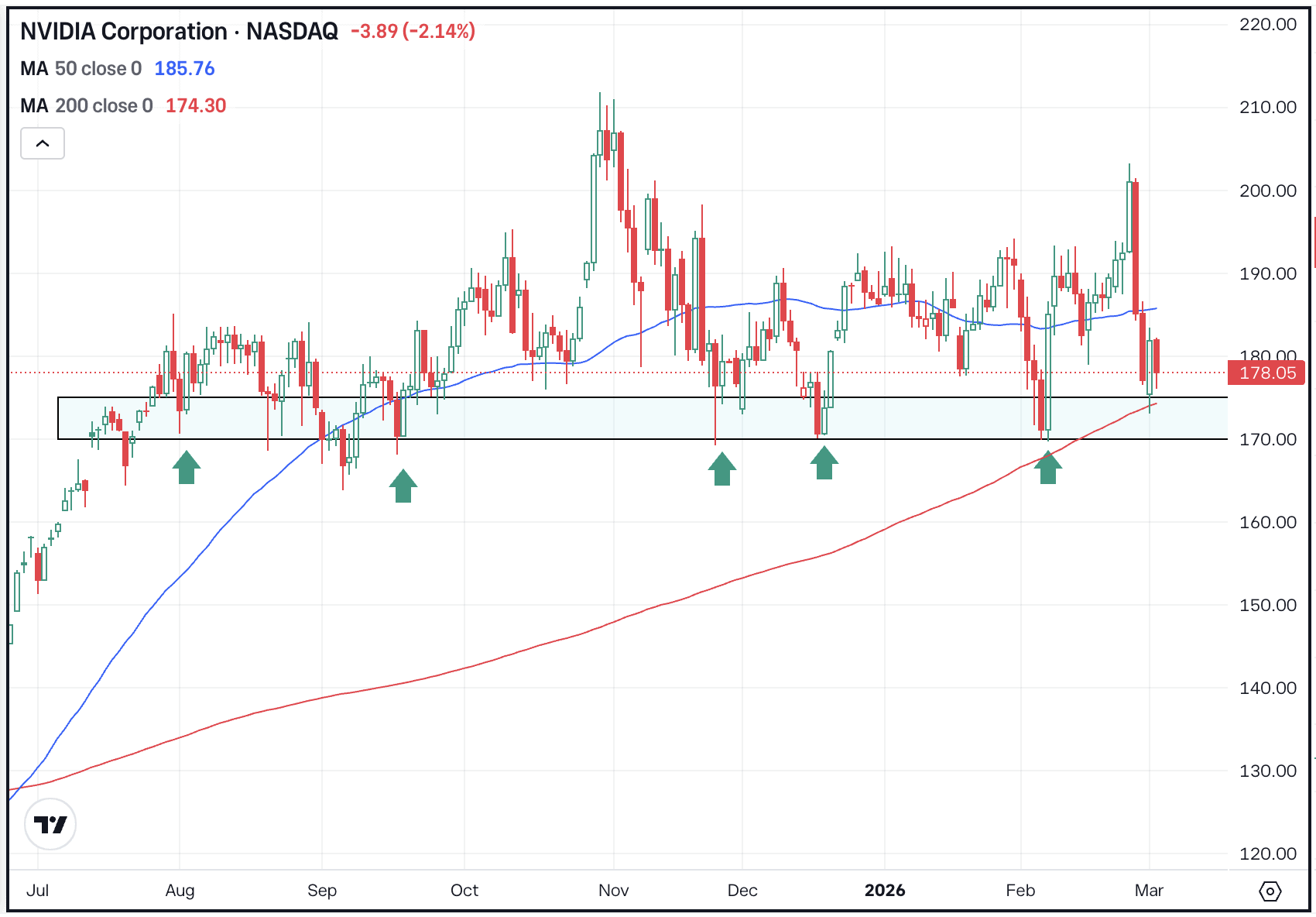Click the green buy arrow in mid-September

tap(403, 486)
